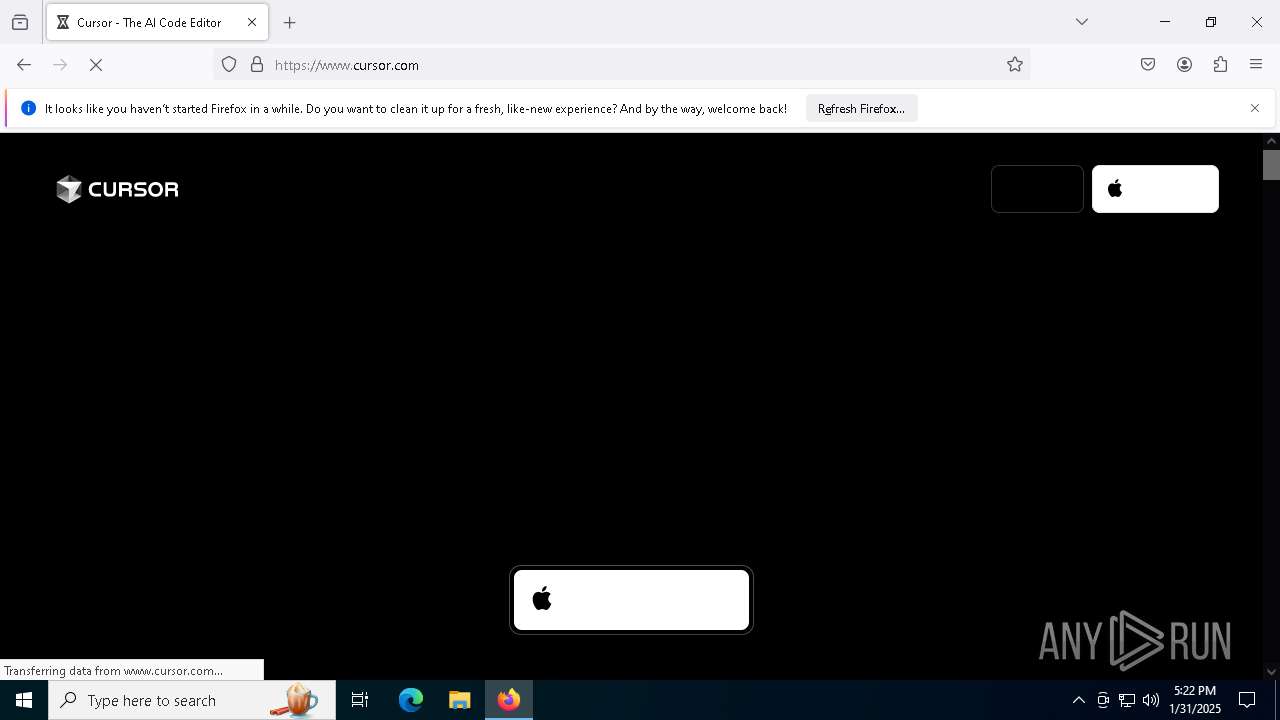Click the white Apple download button in header
Image resolution: width=1280 pixels, height=720 pixels.
pyautogui.click(x=1155, y=189)
